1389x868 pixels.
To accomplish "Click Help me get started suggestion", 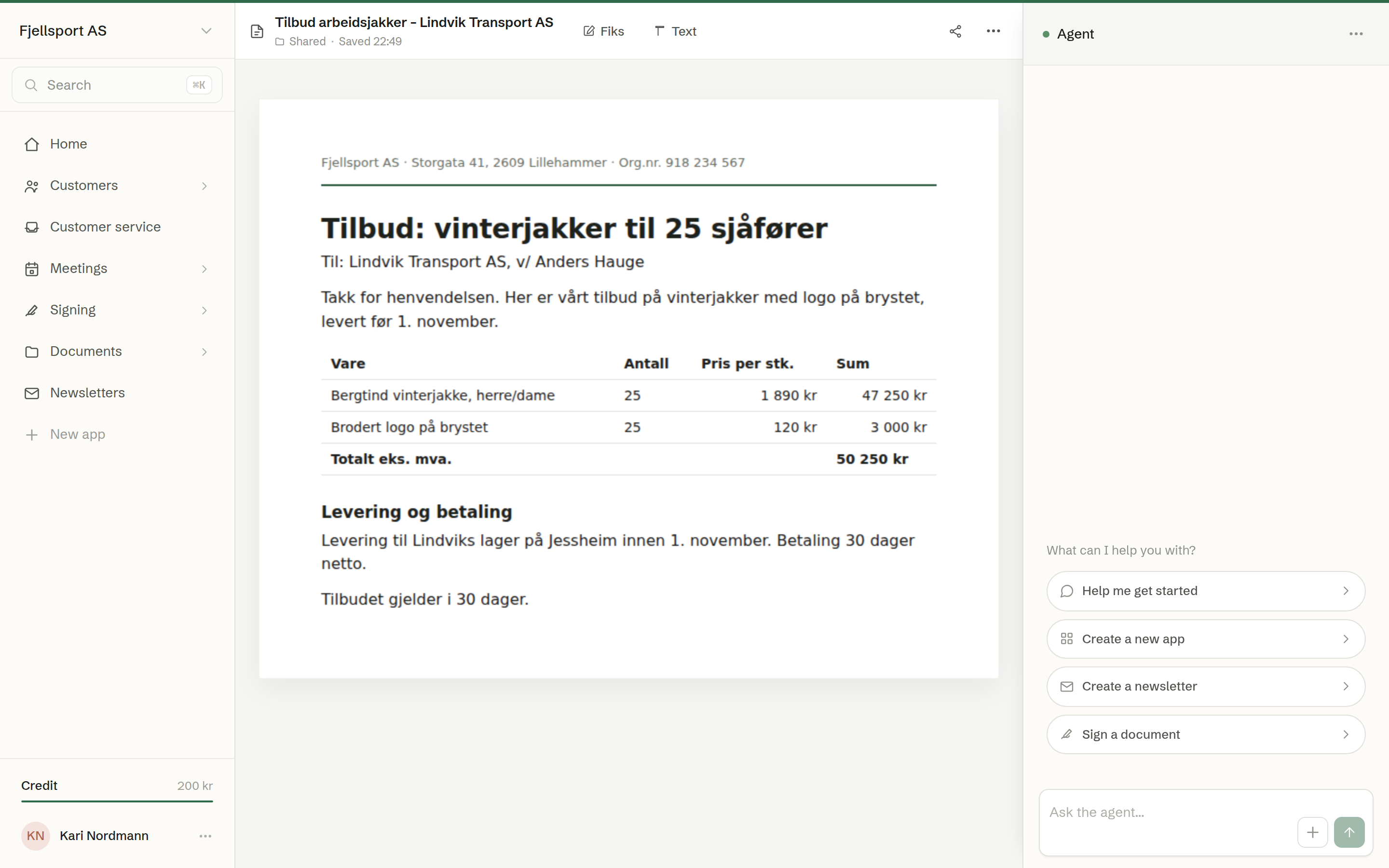I will [1205, 591].
